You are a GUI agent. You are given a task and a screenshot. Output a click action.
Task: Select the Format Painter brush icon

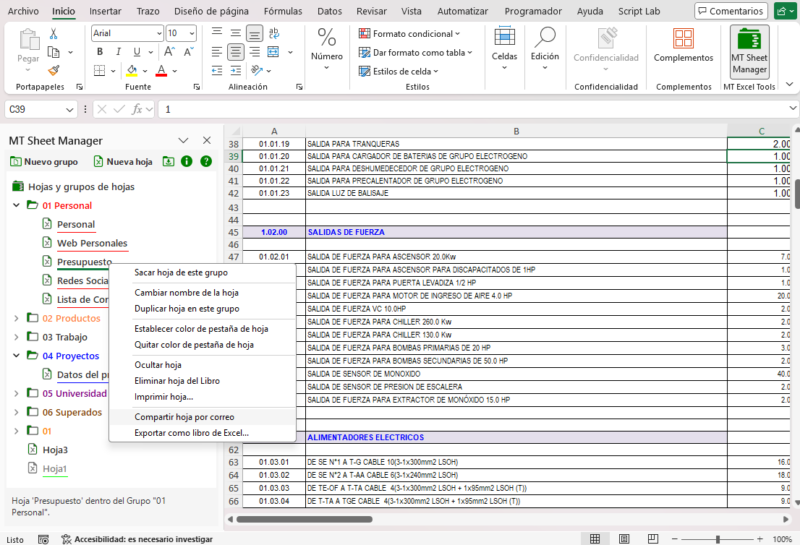coord(53,70)
